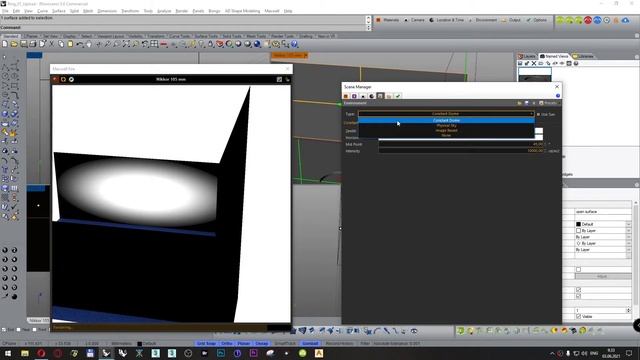
Task: Toggle Grid Snap in the status bar
Action: [206, 344]
